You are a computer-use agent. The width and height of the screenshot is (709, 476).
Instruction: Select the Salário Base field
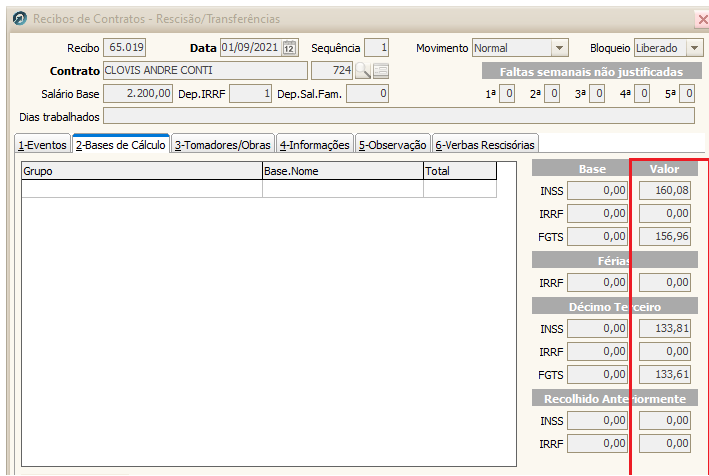(x=138, y=94)
